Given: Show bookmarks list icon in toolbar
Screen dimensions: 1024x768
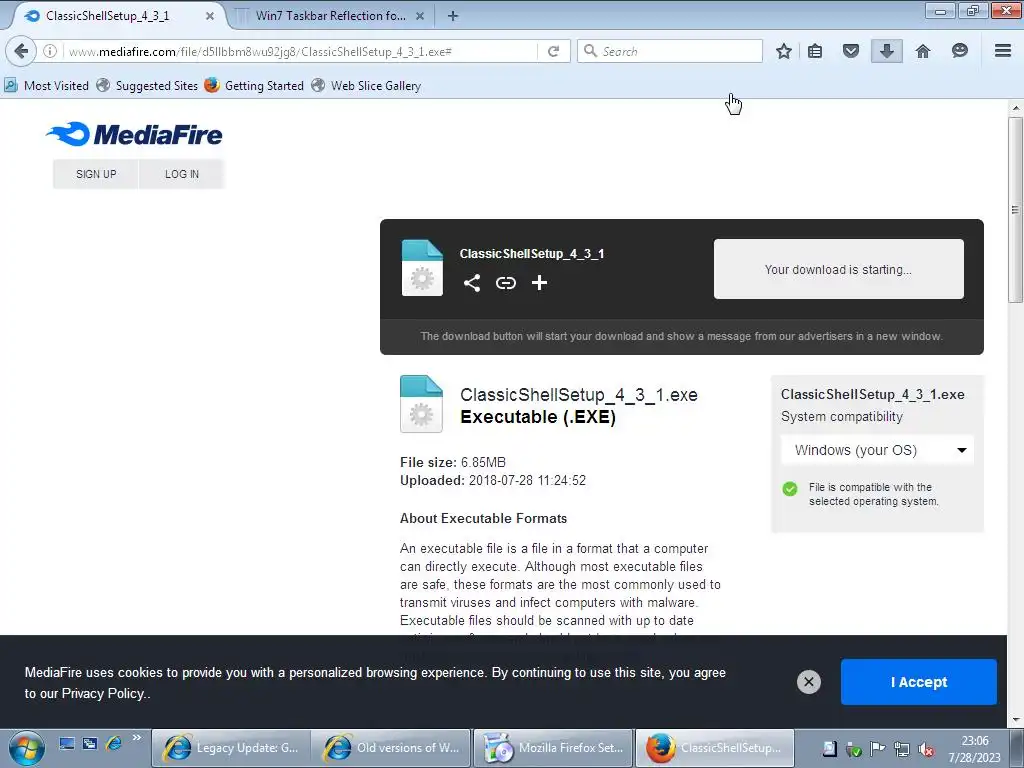Looking at the screenshot, I should click(x=815, y=51).
